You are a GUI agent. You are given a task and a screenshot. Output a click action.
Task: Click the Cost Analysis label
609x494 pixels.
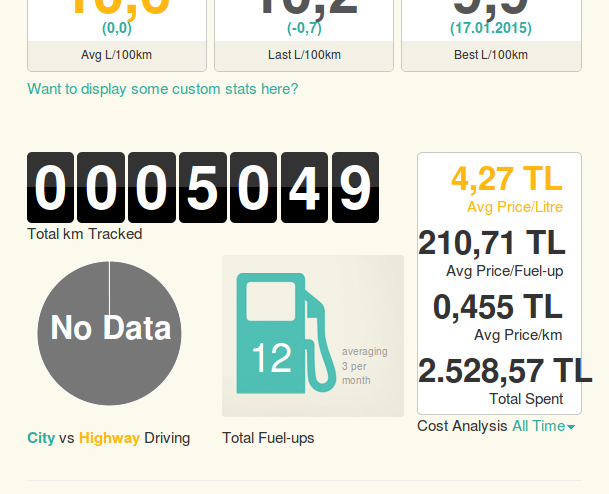click(462, 426)
